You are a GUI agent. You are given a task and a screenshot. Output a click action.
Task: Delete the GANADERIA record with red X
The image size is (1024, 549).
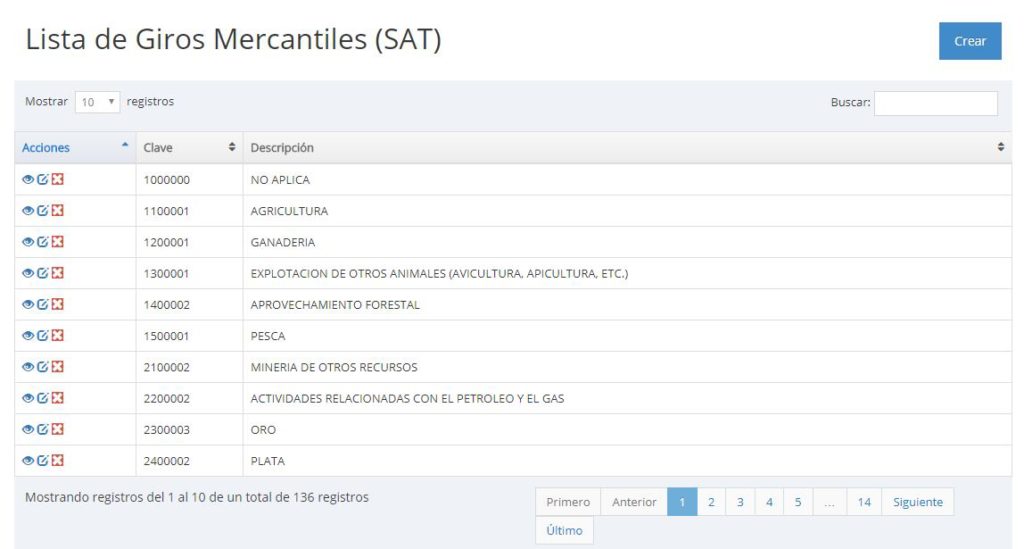57,242
